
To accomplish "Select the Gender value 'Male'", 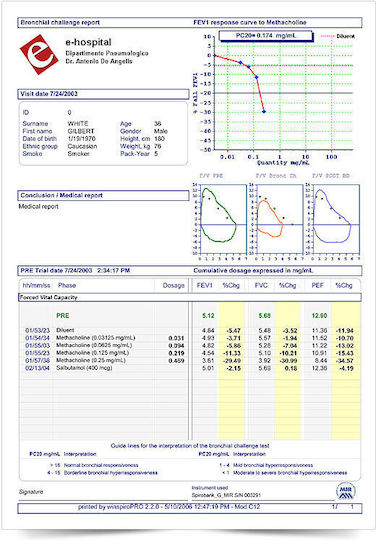I will pyautogui.click(x=161, y=131).
